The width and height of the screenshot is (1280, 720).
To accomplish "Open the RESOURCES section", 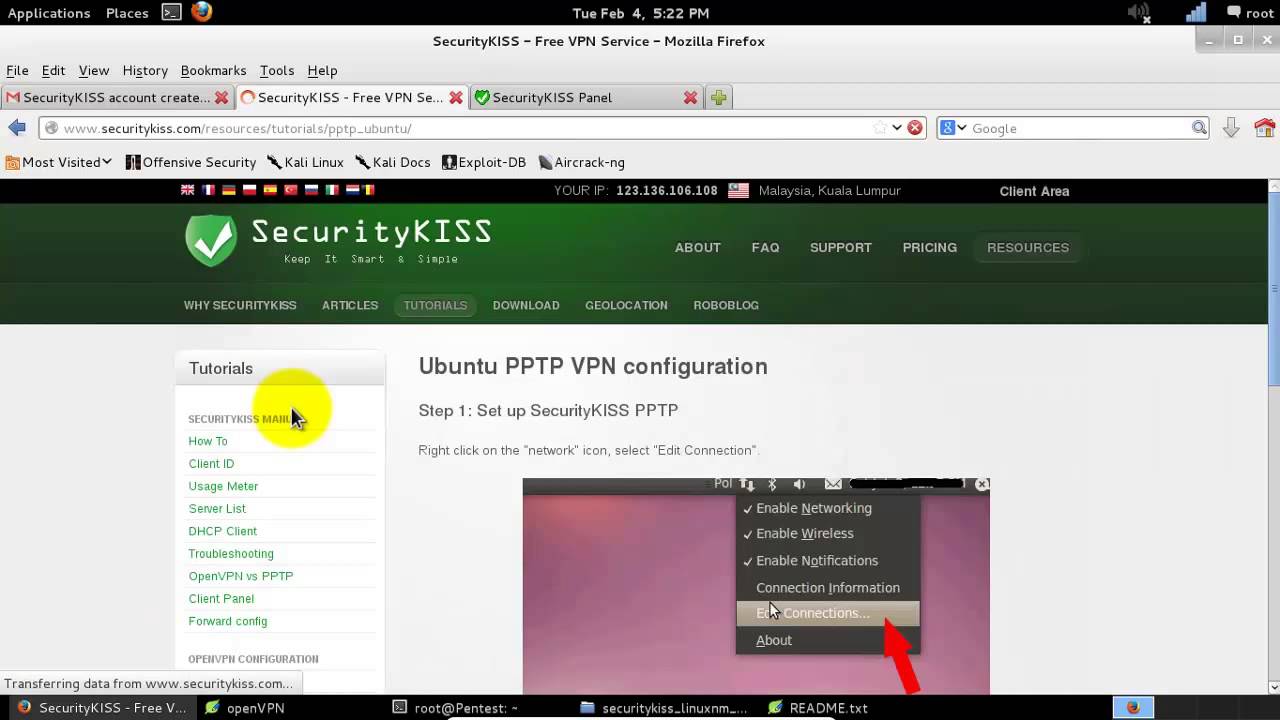I will [1028, 247].
